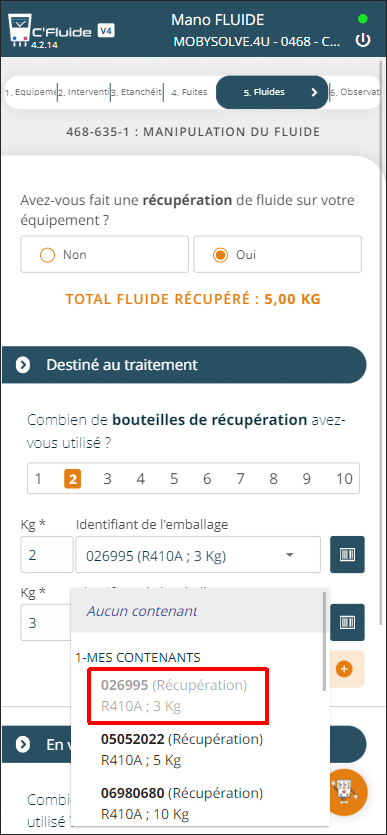Click the orange plus add icon

click(x=345, y=669)
